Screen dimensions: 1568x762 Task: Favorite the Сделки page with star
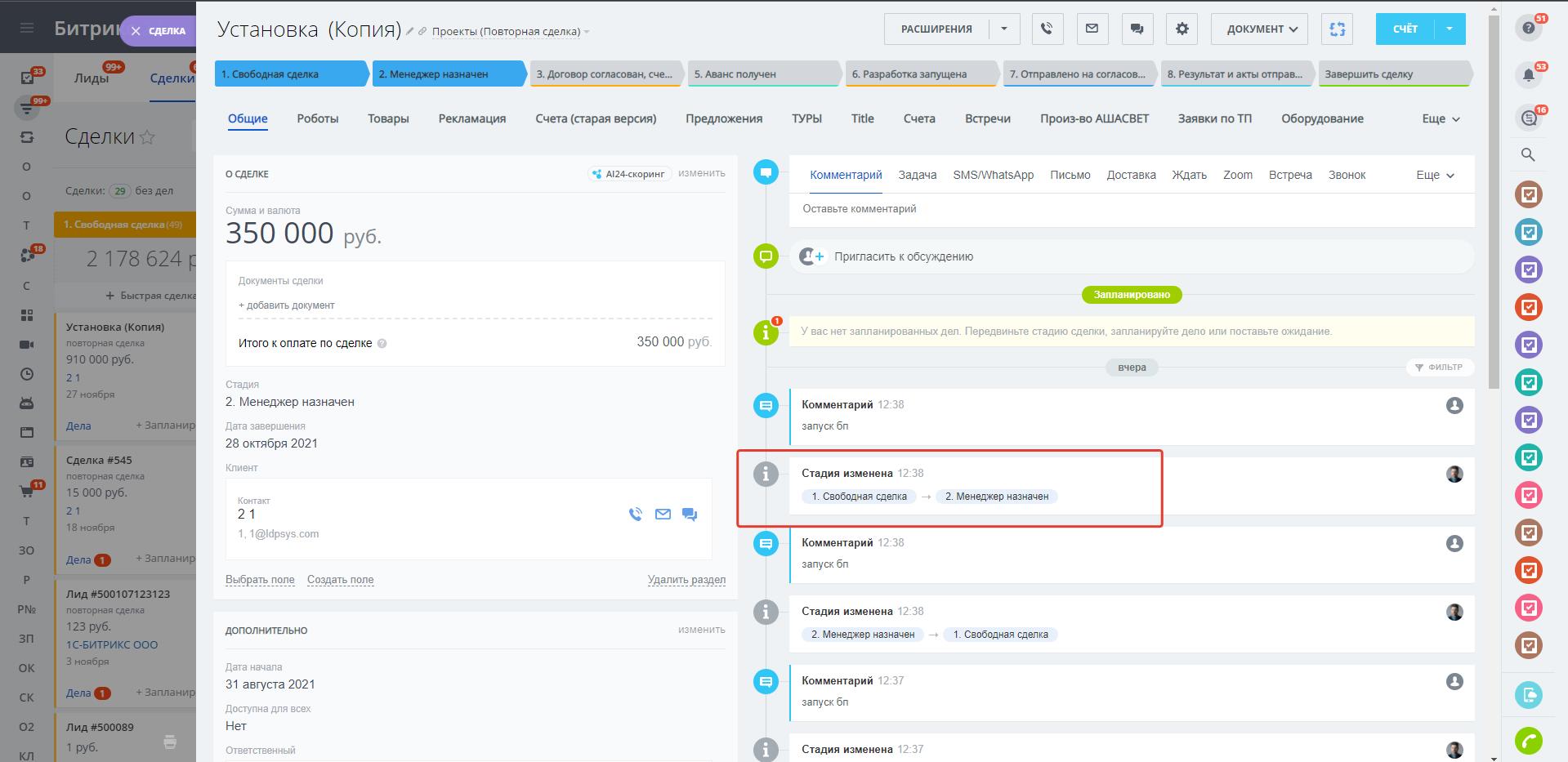click(x=147, y=137)
